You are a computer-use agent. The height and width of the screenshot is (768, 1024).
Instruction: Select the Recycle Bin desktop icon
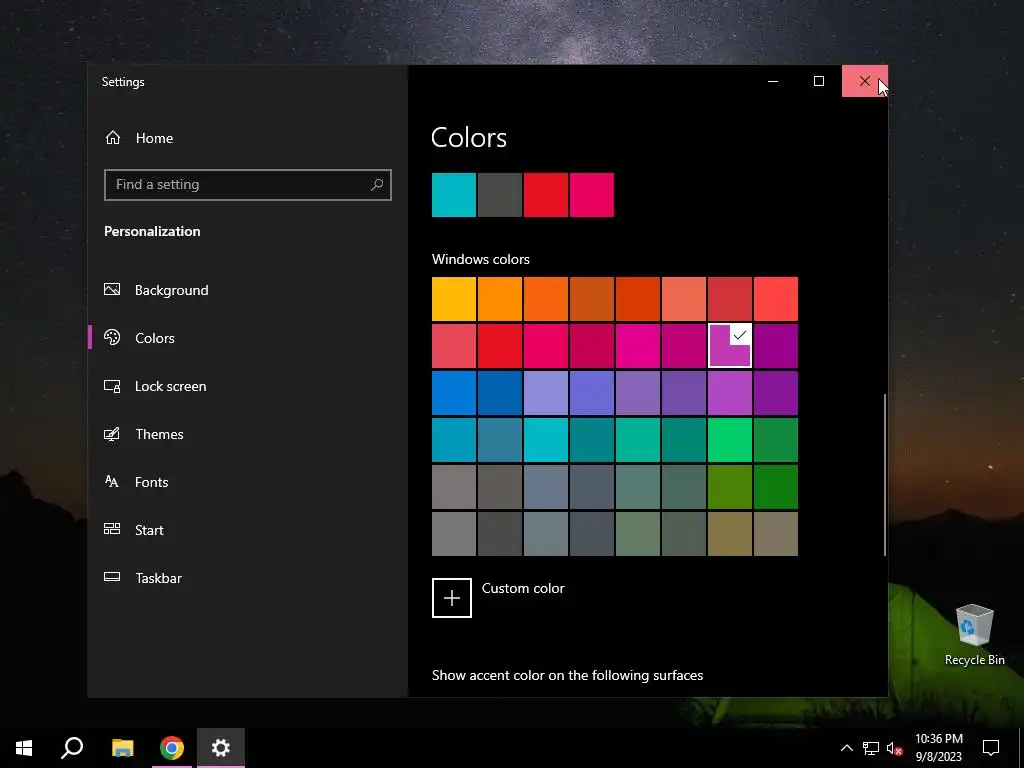(974, 635)
